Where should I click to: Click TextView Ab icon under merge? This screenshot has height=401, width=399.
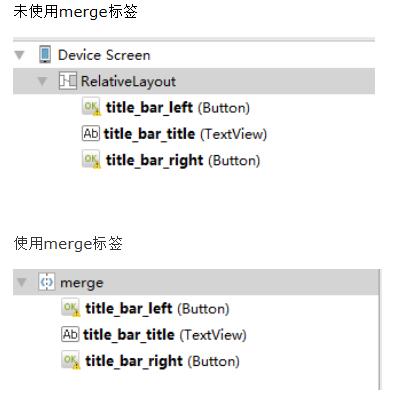[x=70, y=334]
